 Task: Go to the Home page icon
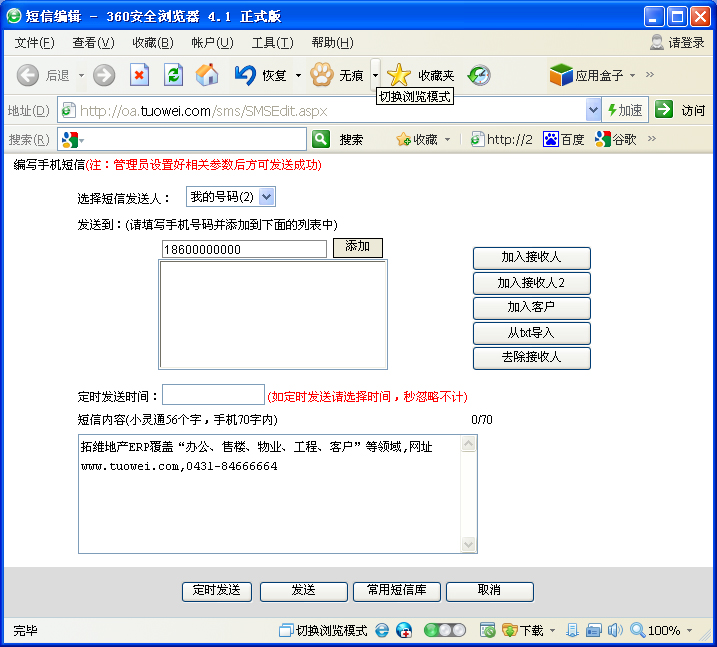pyautogui.click(x=207, y=75)
